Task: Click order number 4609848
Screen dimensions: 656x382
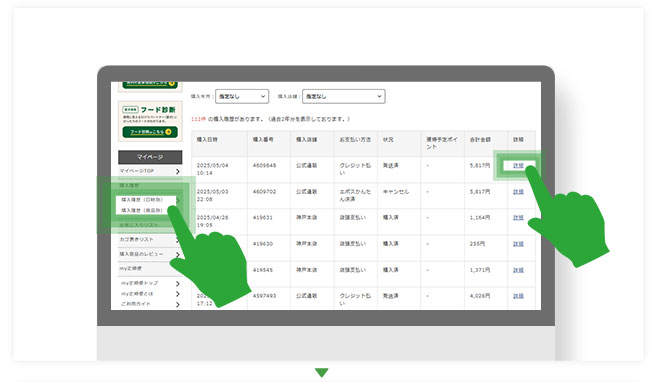Action: coord(264,166)
